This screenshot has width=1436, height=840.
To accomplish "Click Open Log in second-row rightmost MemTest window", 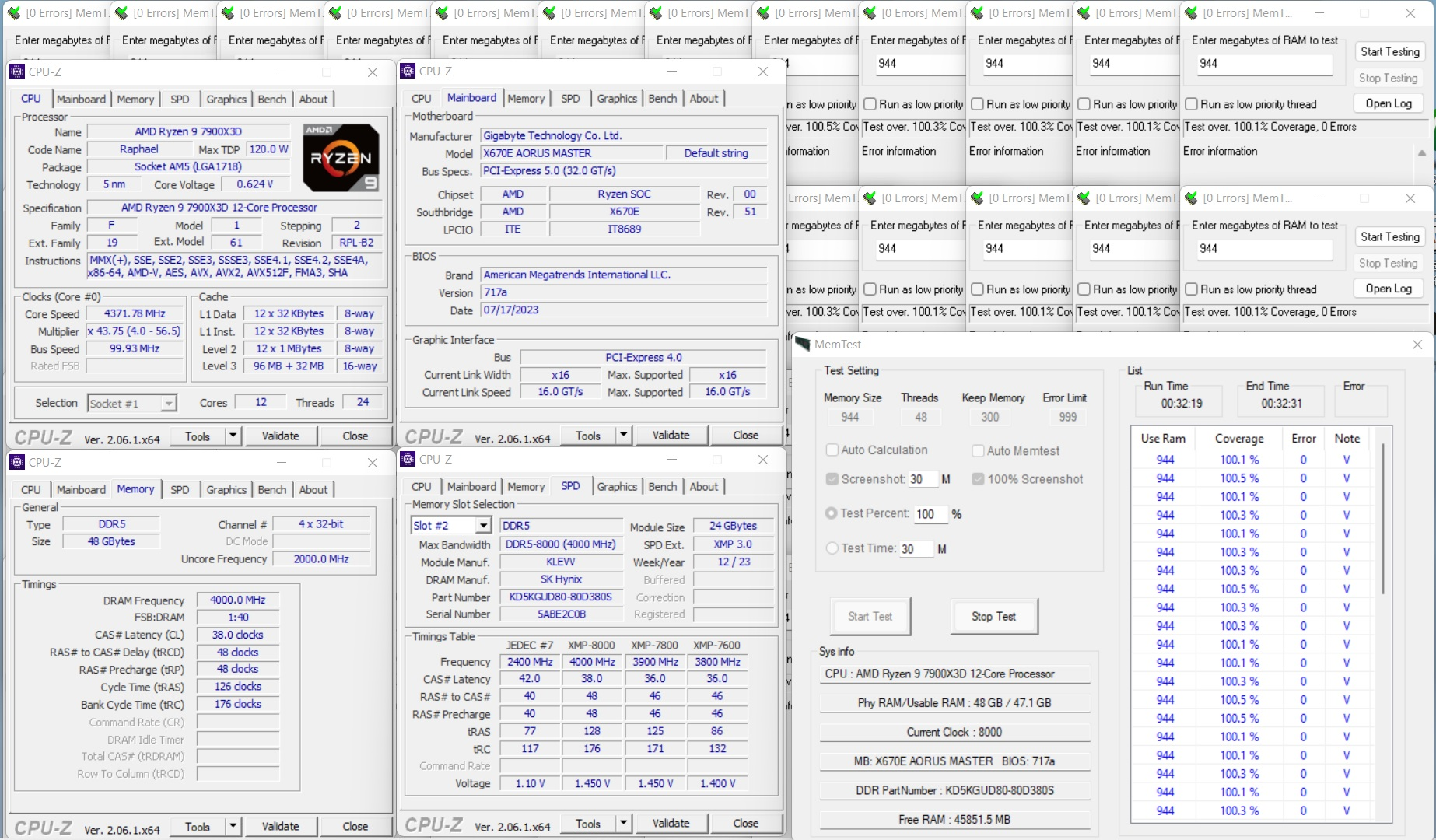I will (x=1389, y=289).
